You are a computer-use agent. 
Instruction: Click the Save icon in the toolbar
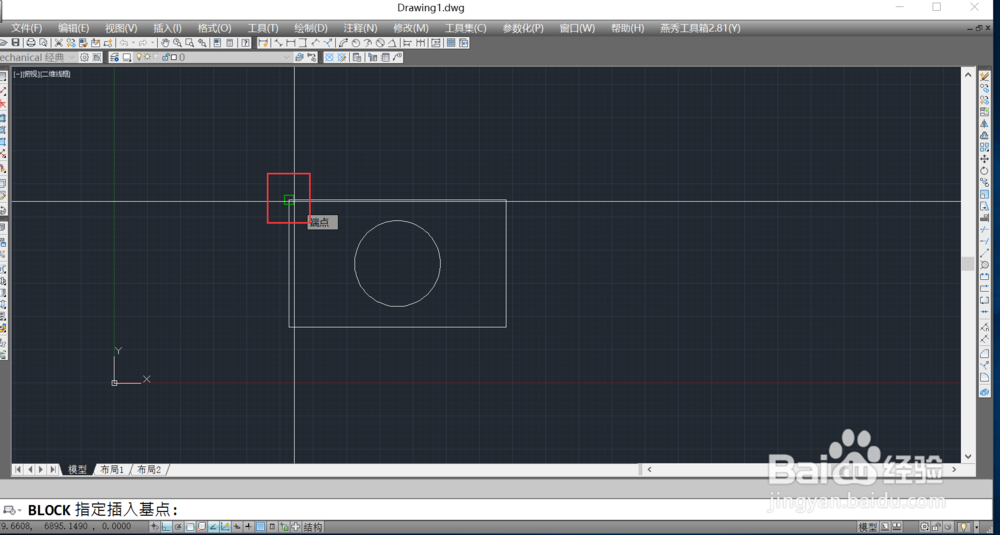click(x=15, y=43)
